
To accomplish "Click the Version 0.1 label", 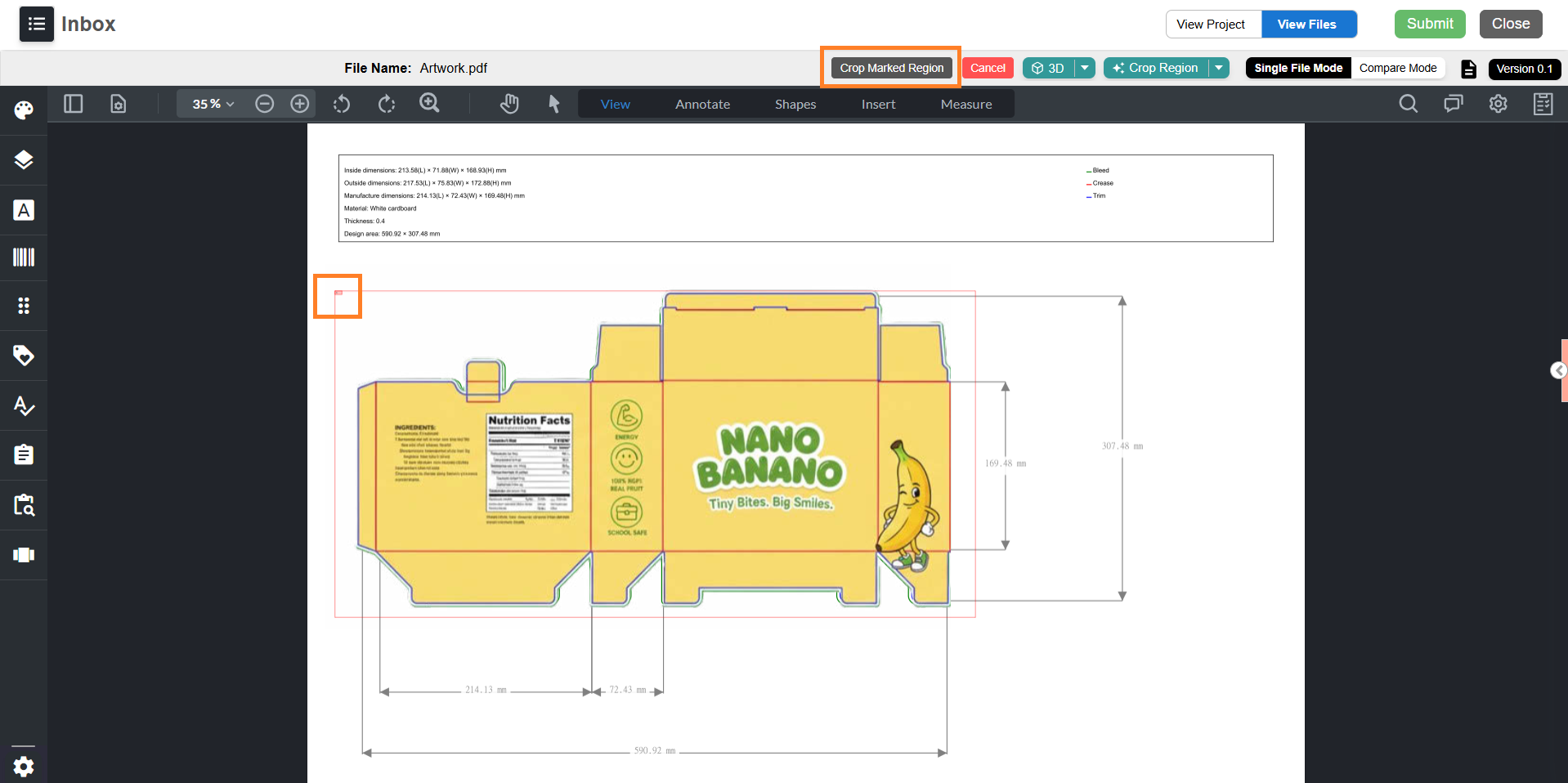I will point(1525,69).
